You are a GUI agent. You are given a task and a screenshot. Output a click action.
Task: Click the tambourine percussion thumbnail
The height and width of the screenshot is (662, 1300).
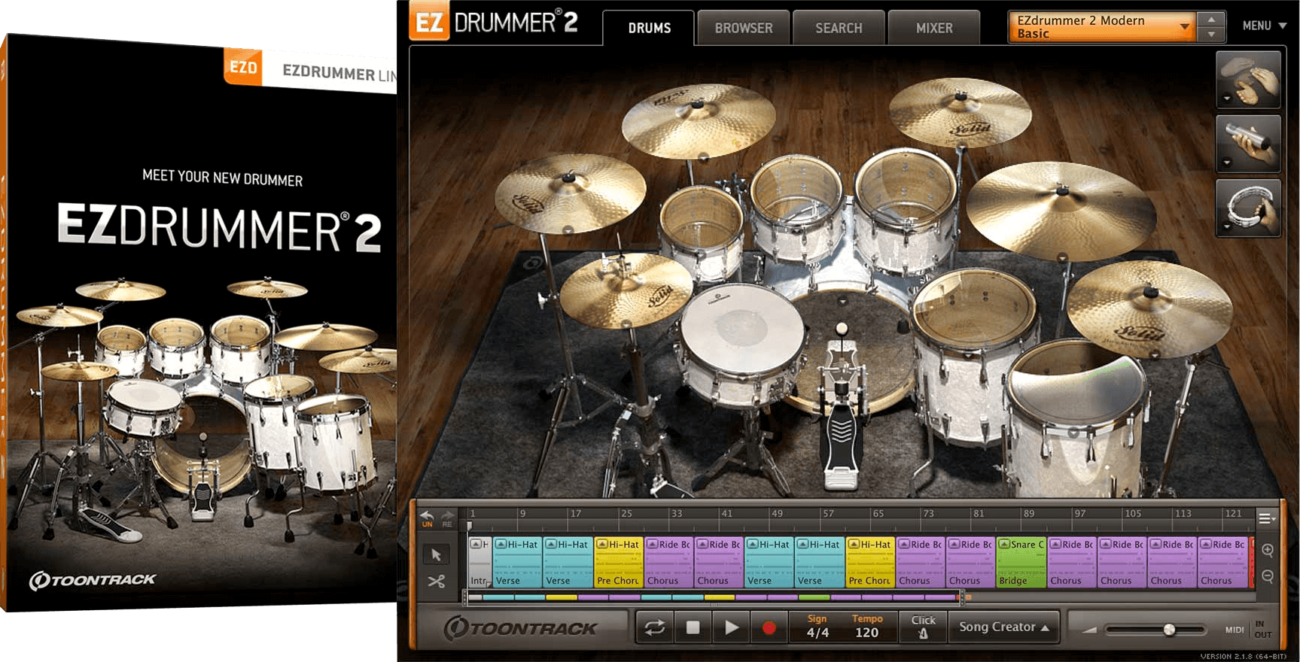tap(1248, 208)
